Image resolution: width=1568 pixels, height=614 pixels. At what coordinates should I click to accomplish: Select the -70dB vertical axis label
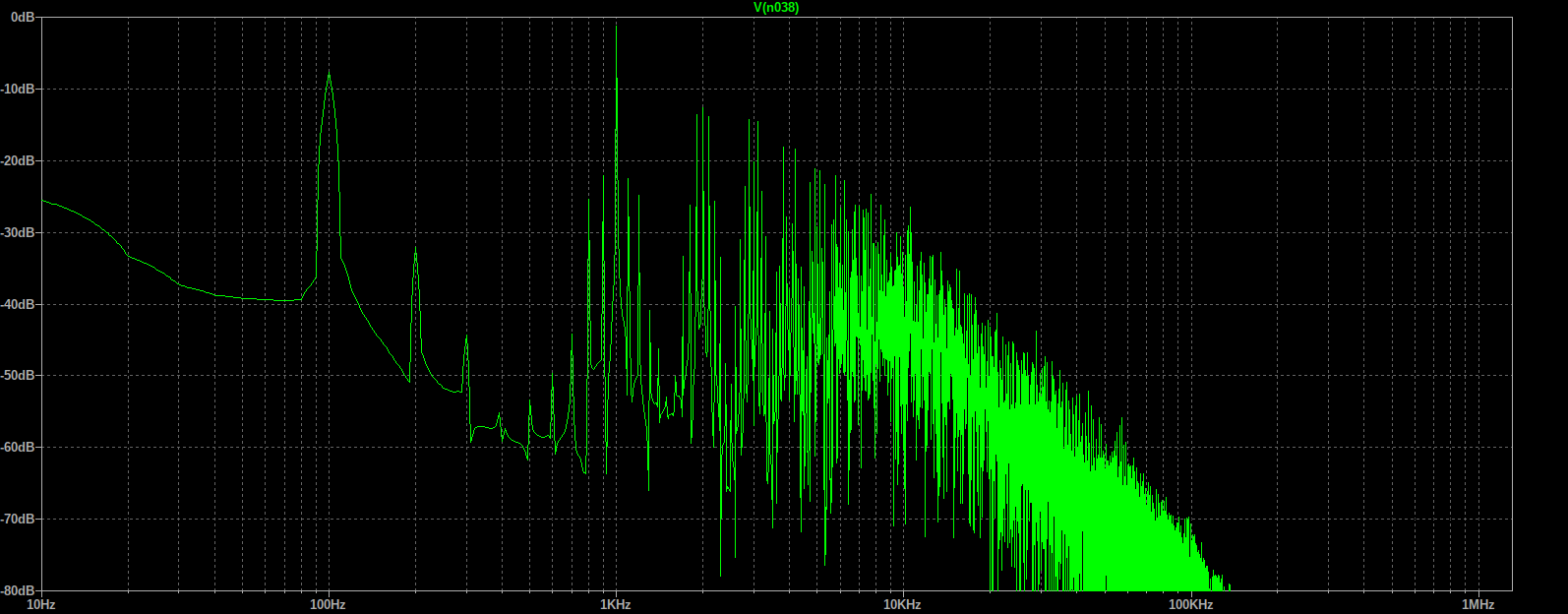point(20,519)
